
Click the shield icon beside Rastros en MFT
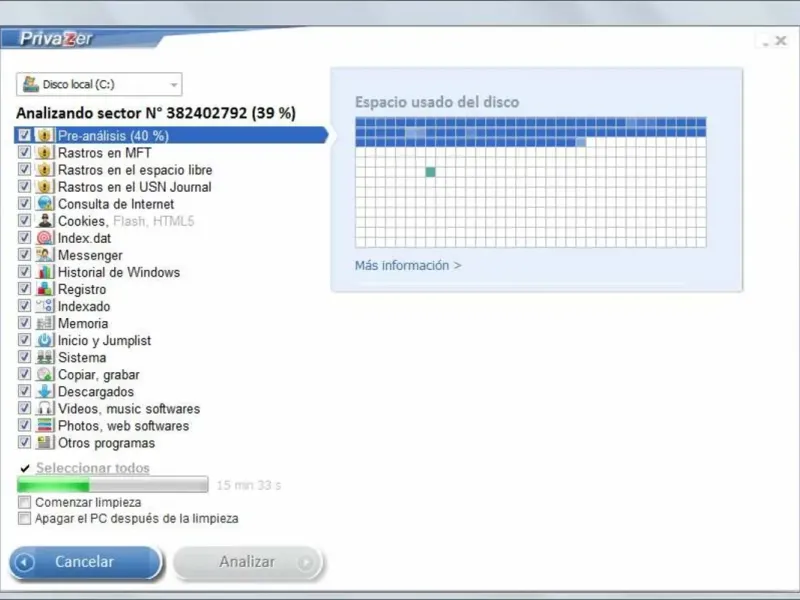(44, 153)
